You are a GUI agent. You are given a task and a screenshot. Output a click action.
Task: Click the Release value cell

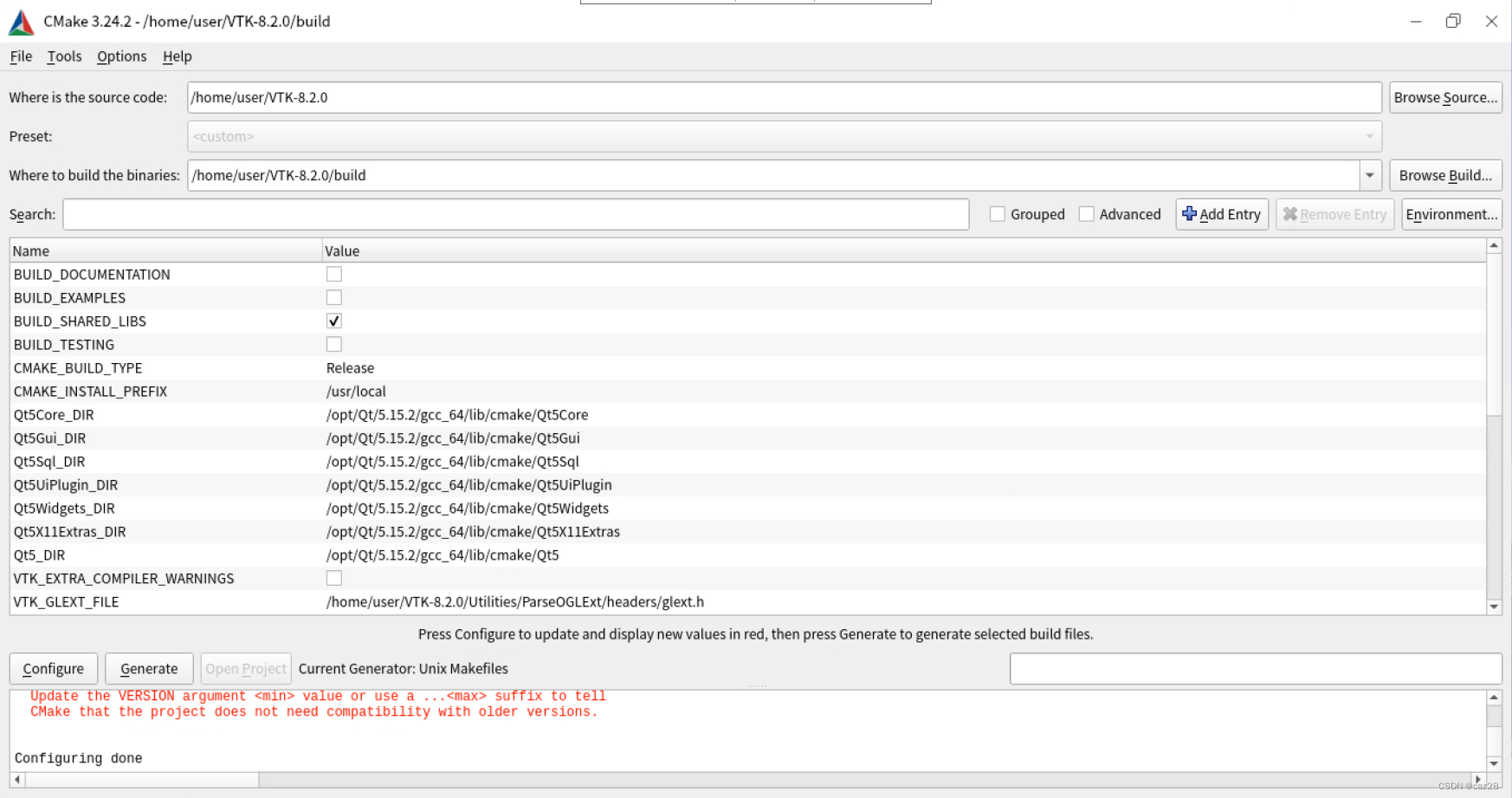point(350,368)
